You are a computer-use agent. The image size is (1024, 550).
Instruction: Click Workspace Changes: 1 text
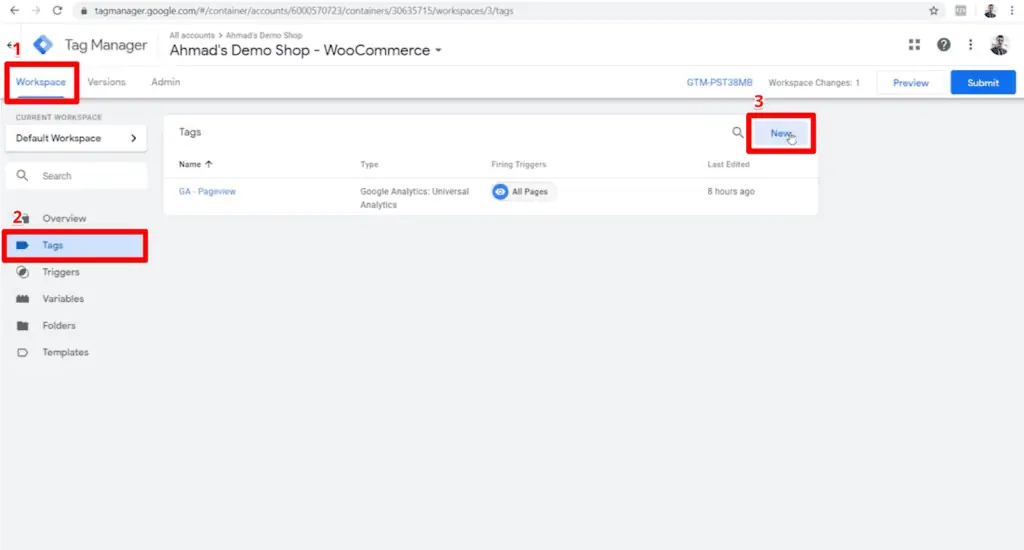[814, 82]
